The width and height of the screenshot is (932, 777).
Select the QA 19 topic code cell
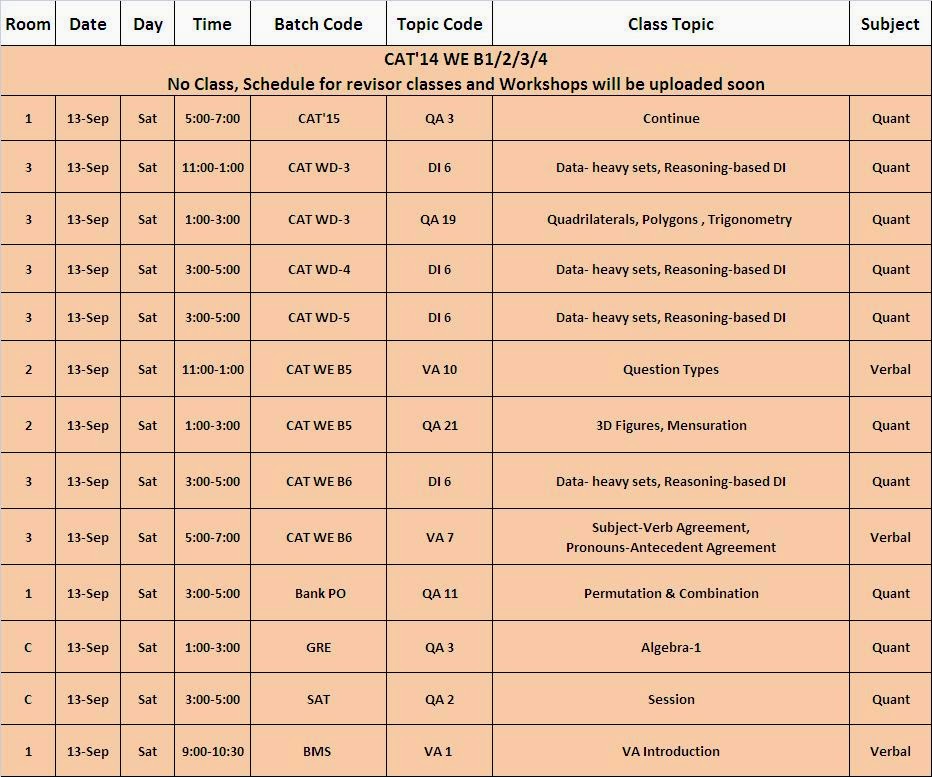(x=439, y=219)
